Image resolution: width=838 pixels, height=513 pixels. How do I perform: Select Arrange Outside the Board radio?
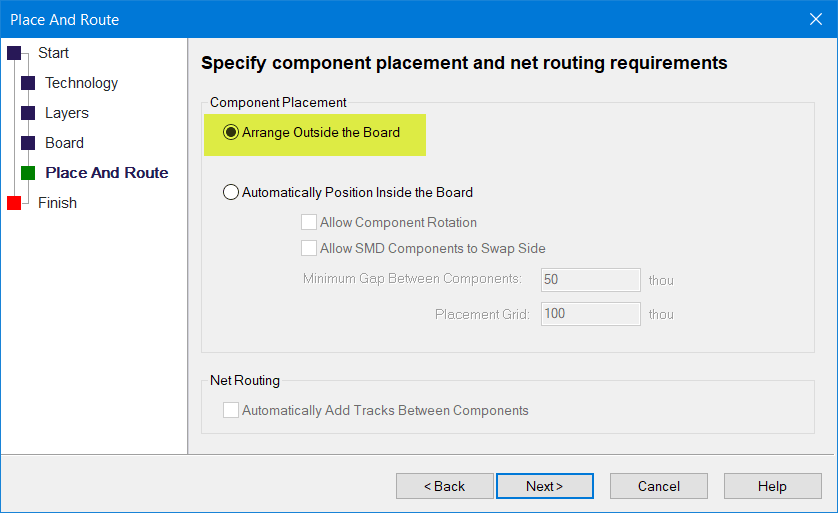coord(231,132)
